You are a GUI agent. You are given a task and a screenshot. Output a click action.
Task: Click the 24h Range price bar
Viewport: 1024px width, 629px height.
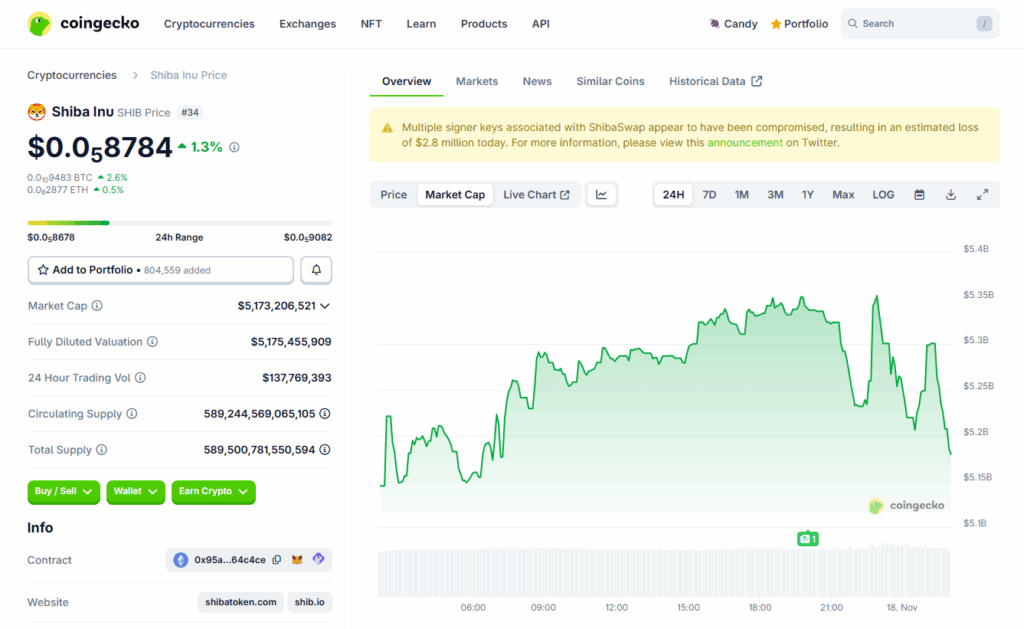(180, 223)
